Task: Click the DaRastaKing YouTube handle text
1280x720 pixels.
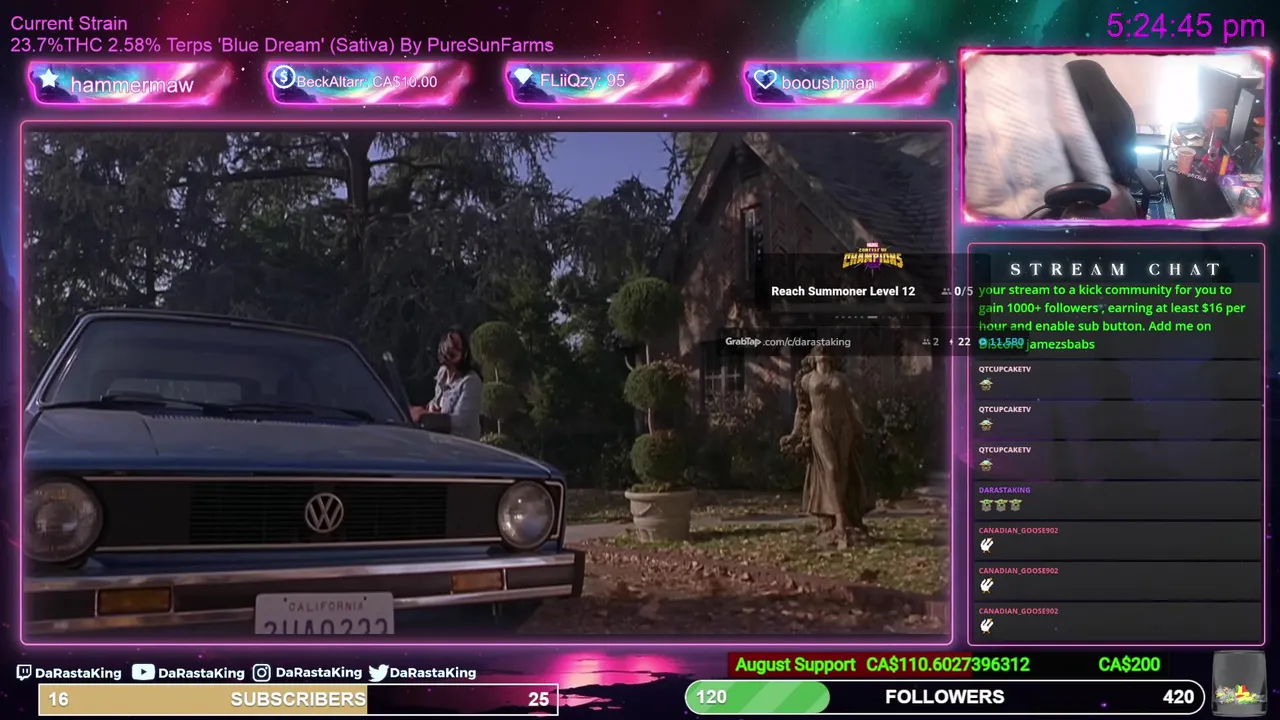Action: pos(201,673)
